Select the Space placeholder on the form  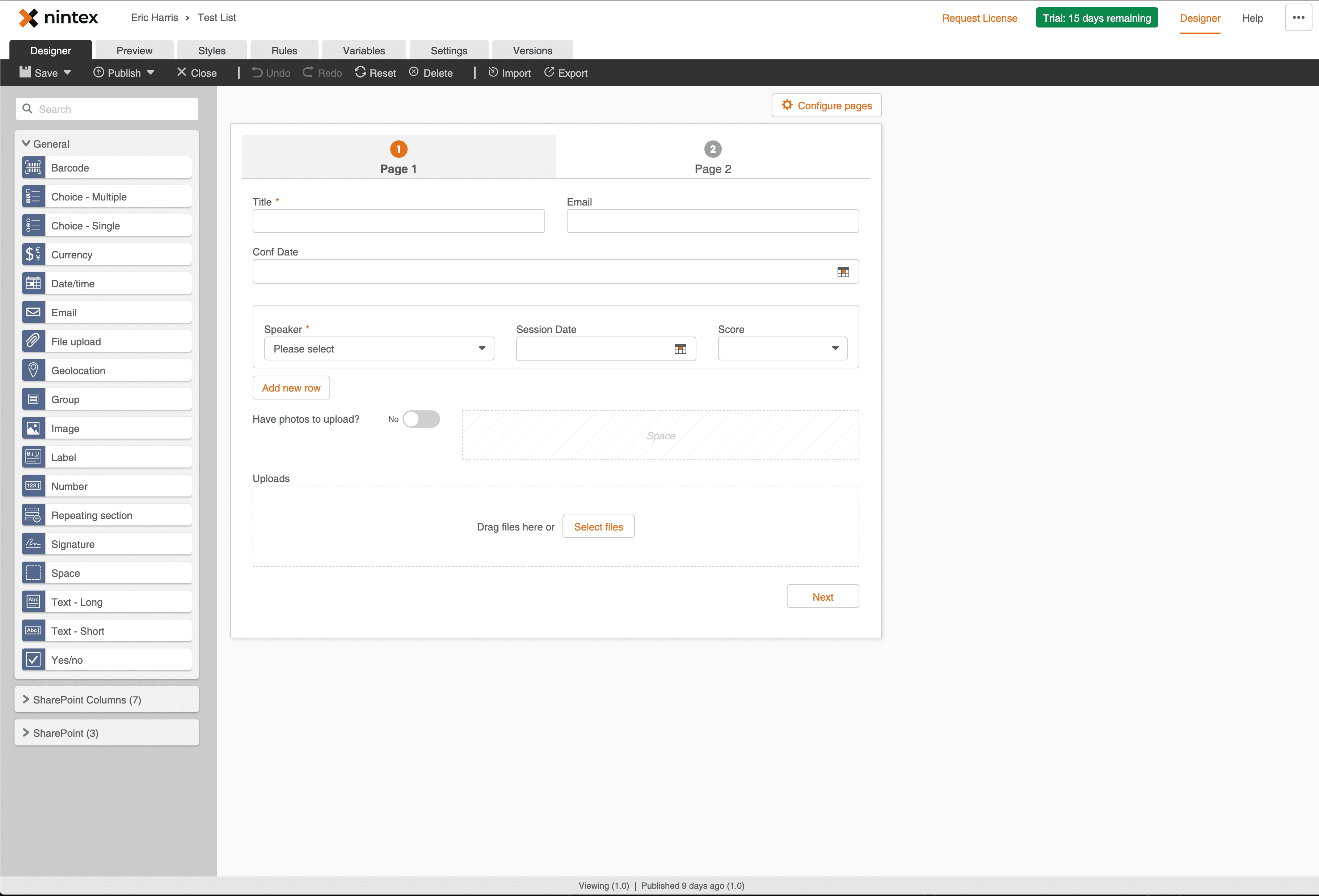(660, 435)
